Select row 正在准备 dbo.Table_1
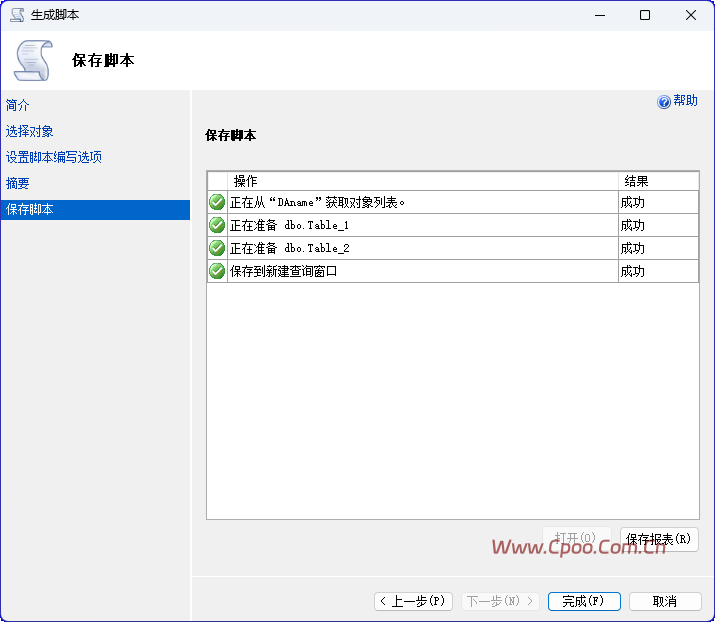The height and width of the screenshot is (622, 715). click(453, 225)
